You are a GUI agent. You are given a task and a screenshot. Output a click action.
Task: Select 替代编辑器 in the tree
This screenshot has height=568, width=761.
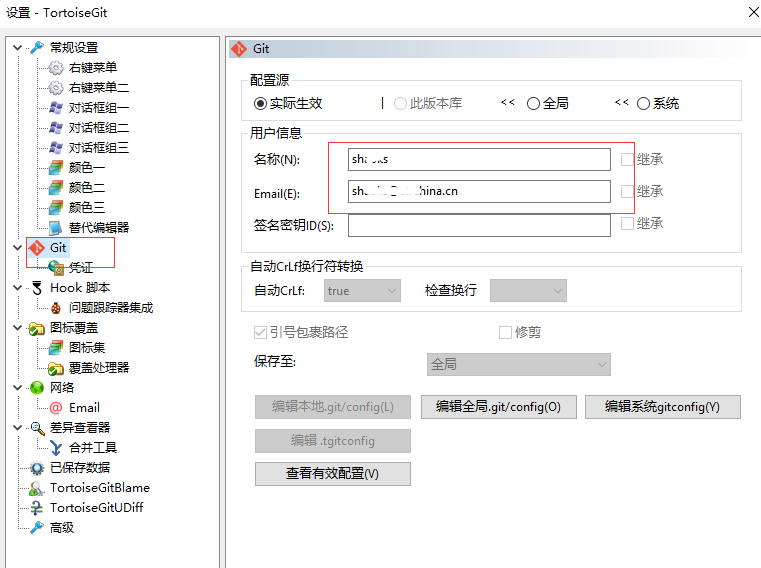click(x=99, y=227)
